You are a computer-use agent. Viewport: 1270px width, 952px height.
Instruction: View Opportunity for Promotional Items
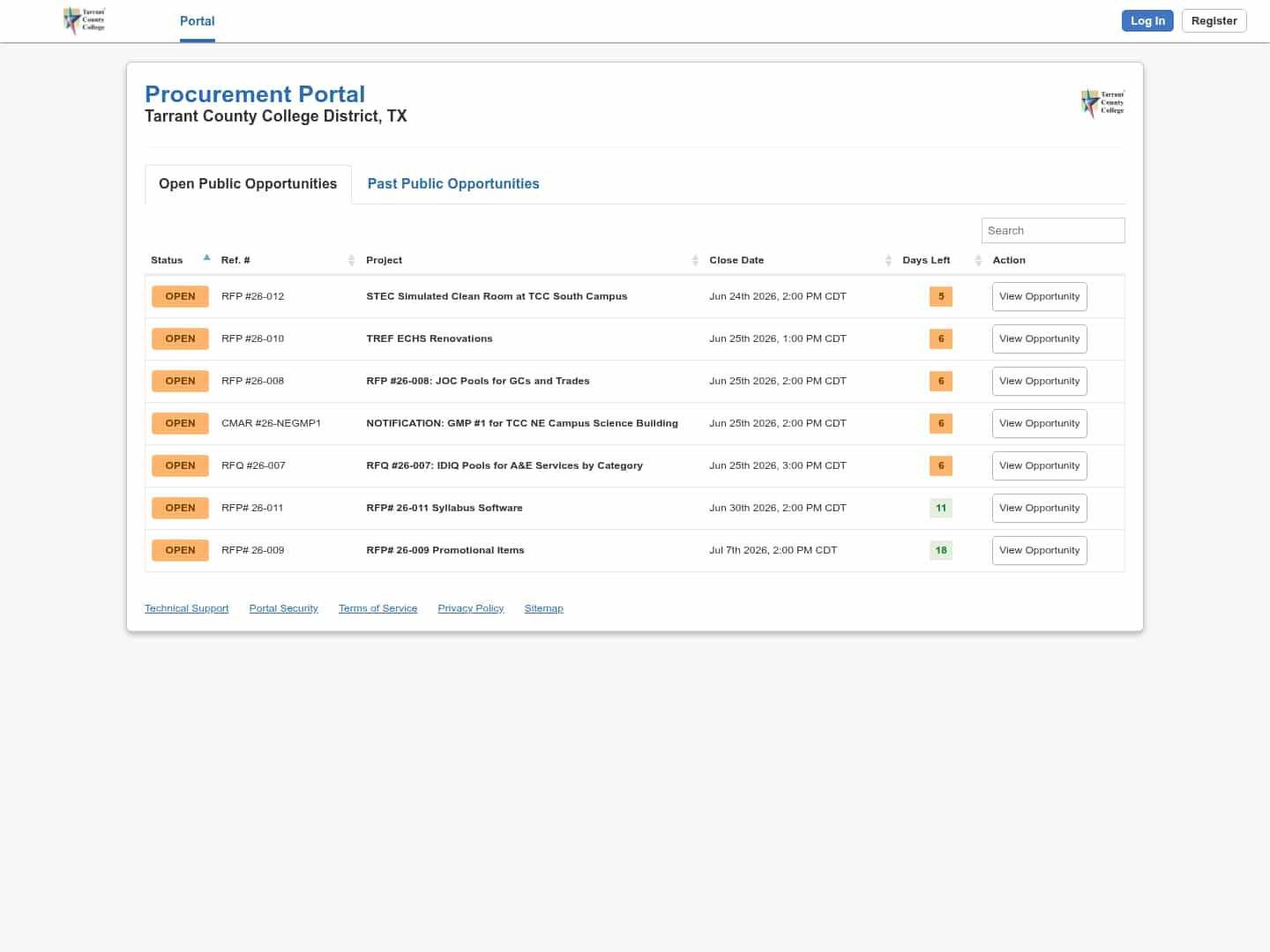(x=1039, y=551)
